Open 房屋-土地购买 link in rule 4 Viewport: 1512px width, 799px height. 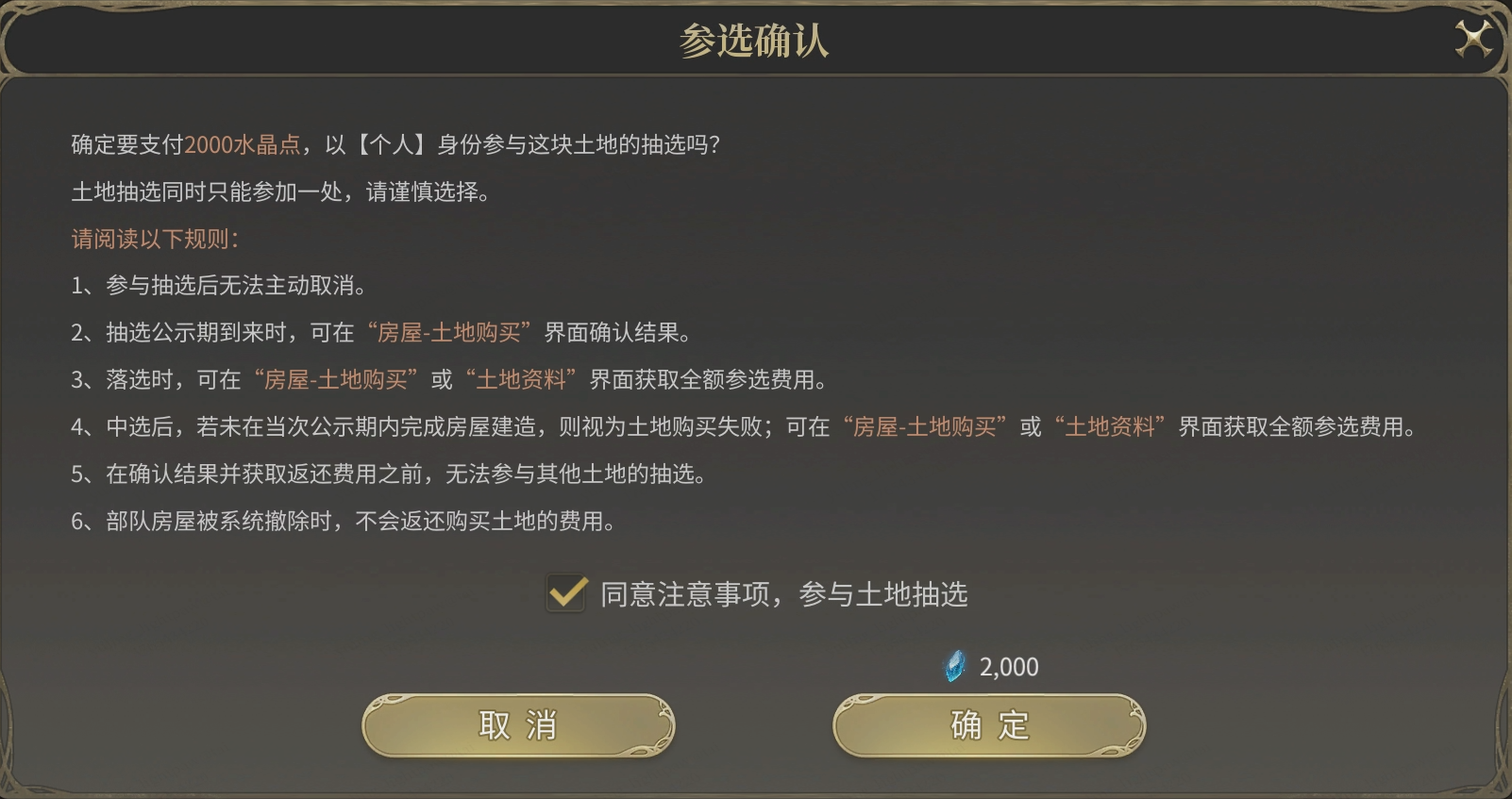925,427
